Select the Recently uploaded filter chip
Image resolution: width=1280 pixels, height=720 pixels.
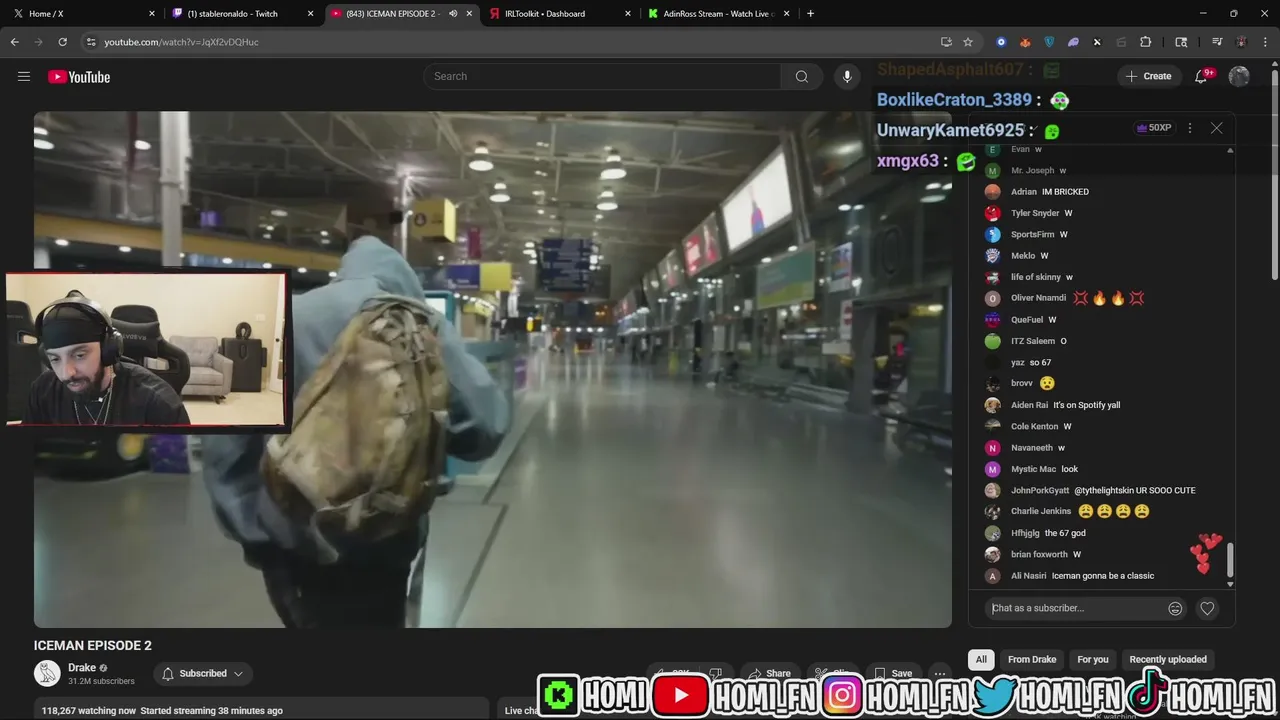click(1168, 659)
